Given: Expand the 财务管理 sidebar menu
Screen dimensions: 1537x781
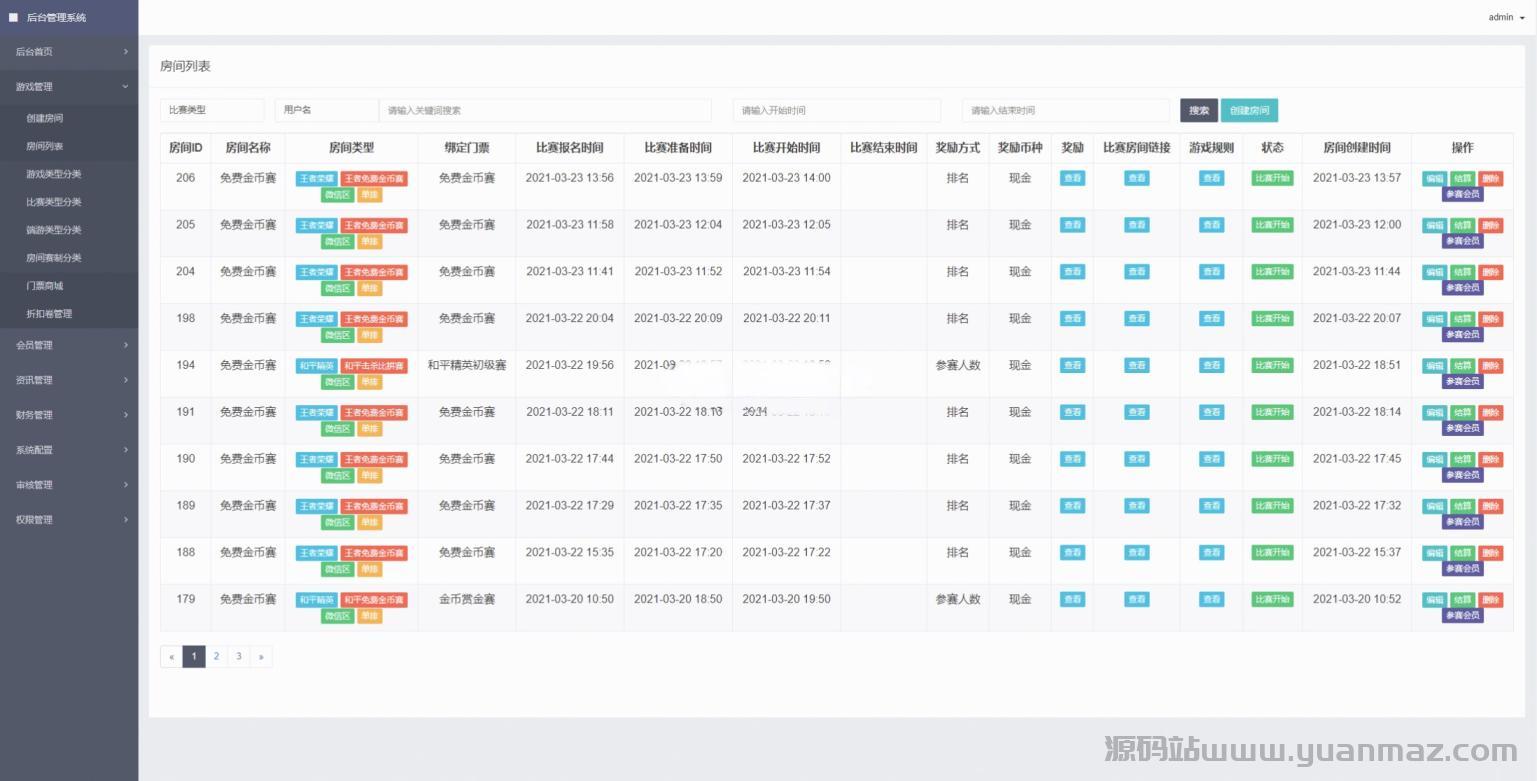Looking at the screenshot, I should (x=69, y=415).
